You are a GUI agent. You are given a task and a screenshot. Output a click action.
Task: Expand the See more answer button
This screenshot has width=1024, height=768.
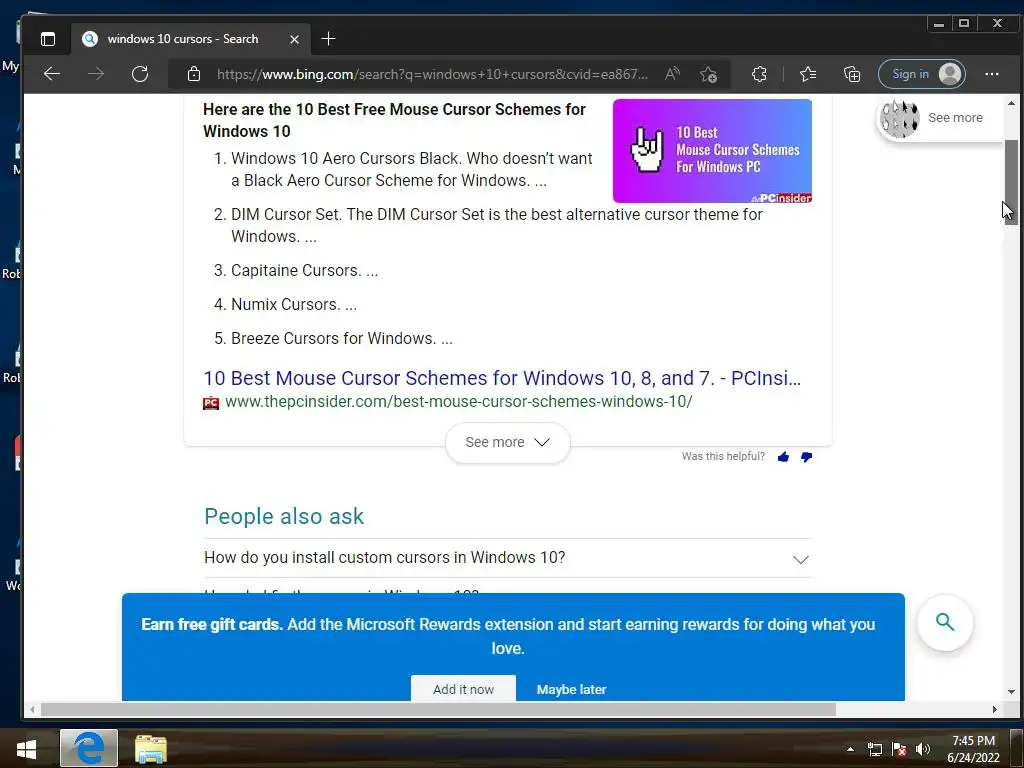pyautogui.click(x=507, y=443)
